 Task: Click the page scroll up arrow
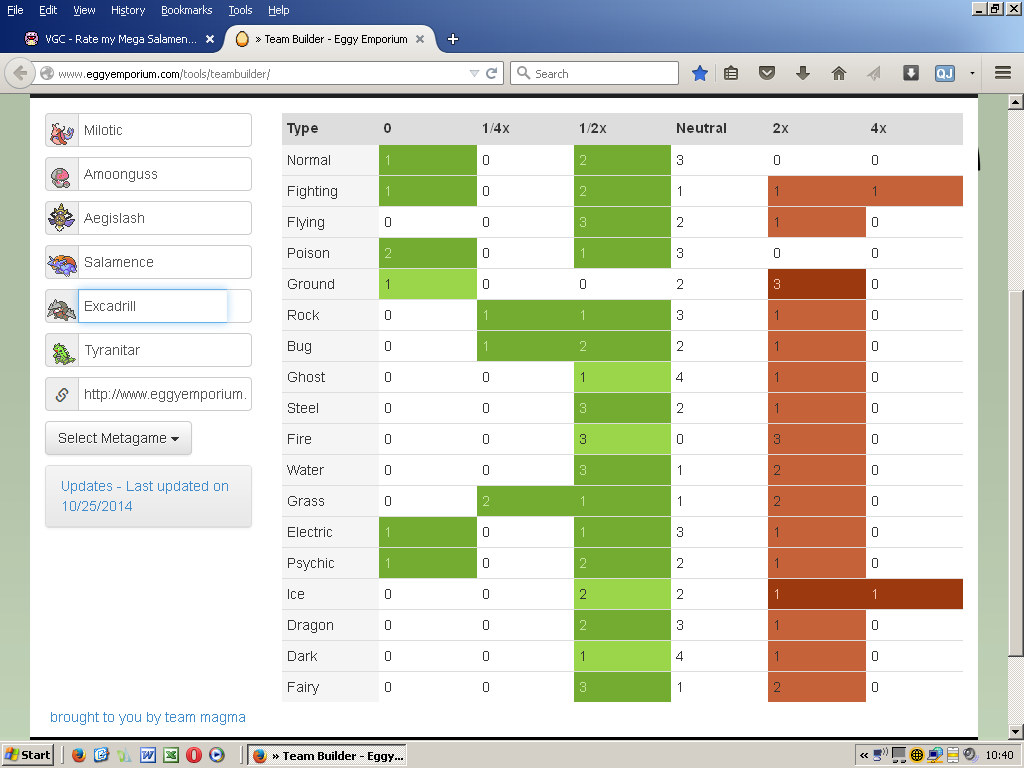point(1016,101)
